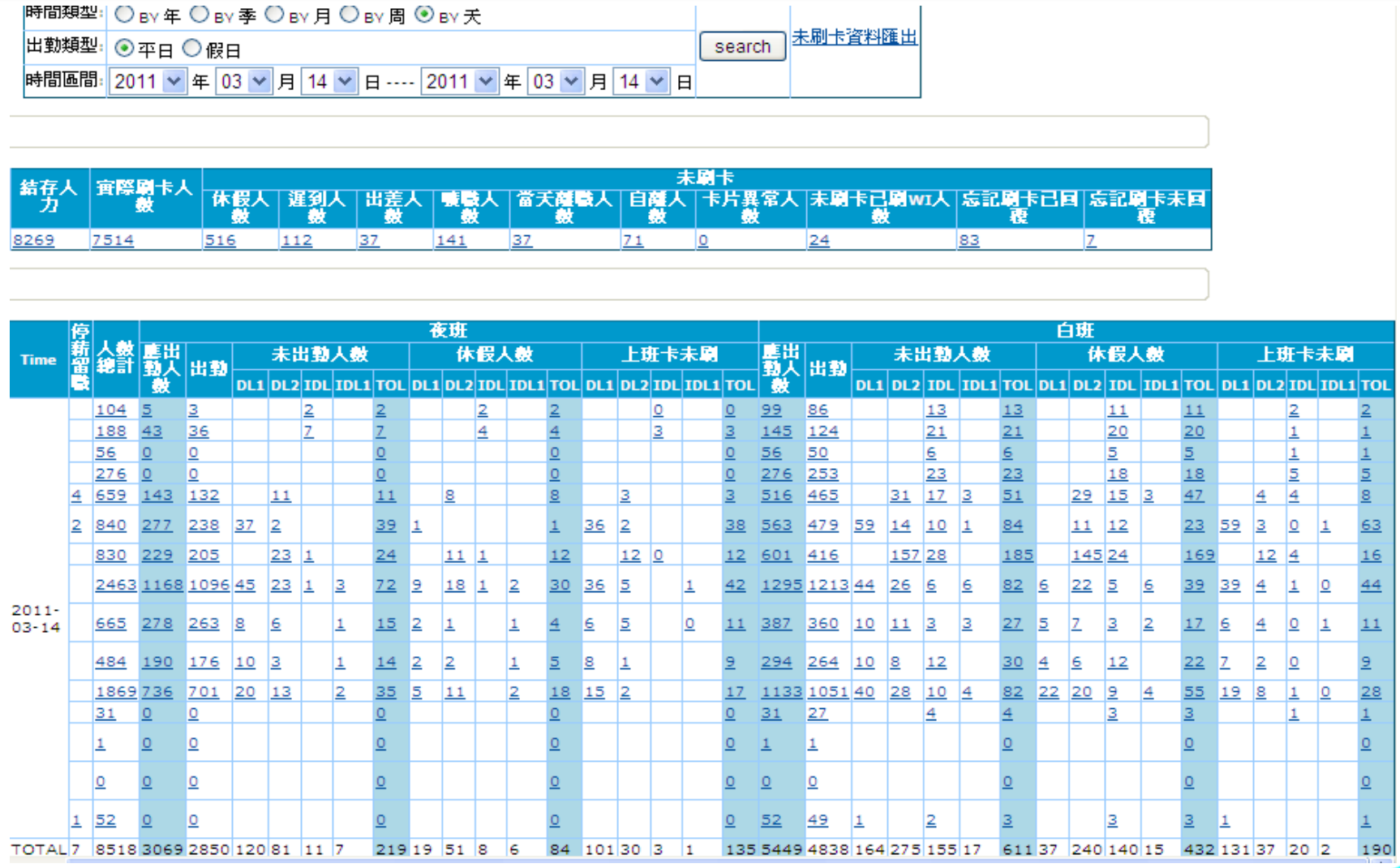Open the start day dropdown
Screen dimensions: 1400x868
(329, 82)
